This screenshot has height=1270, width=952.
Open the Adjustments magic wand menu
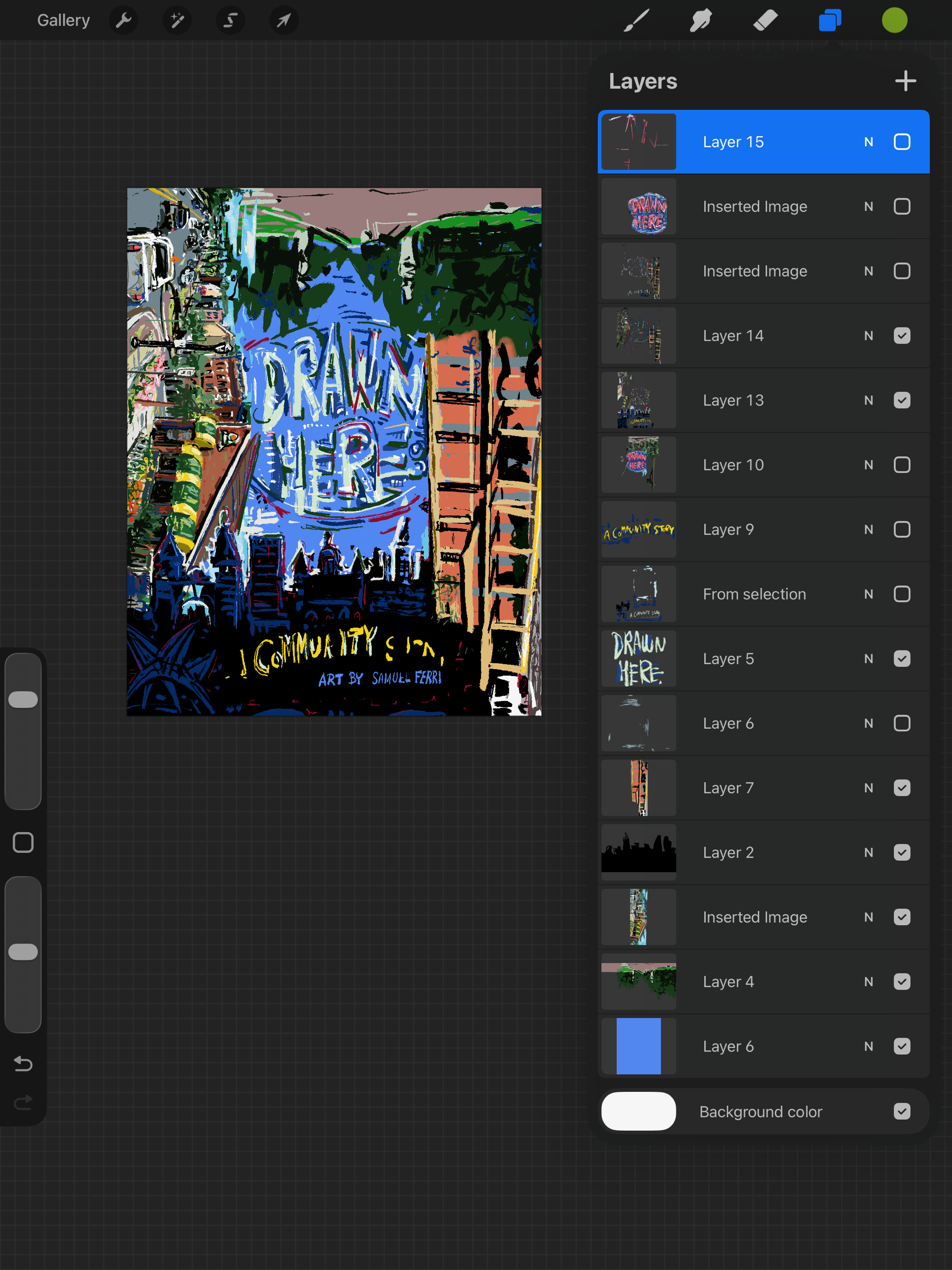177,21
